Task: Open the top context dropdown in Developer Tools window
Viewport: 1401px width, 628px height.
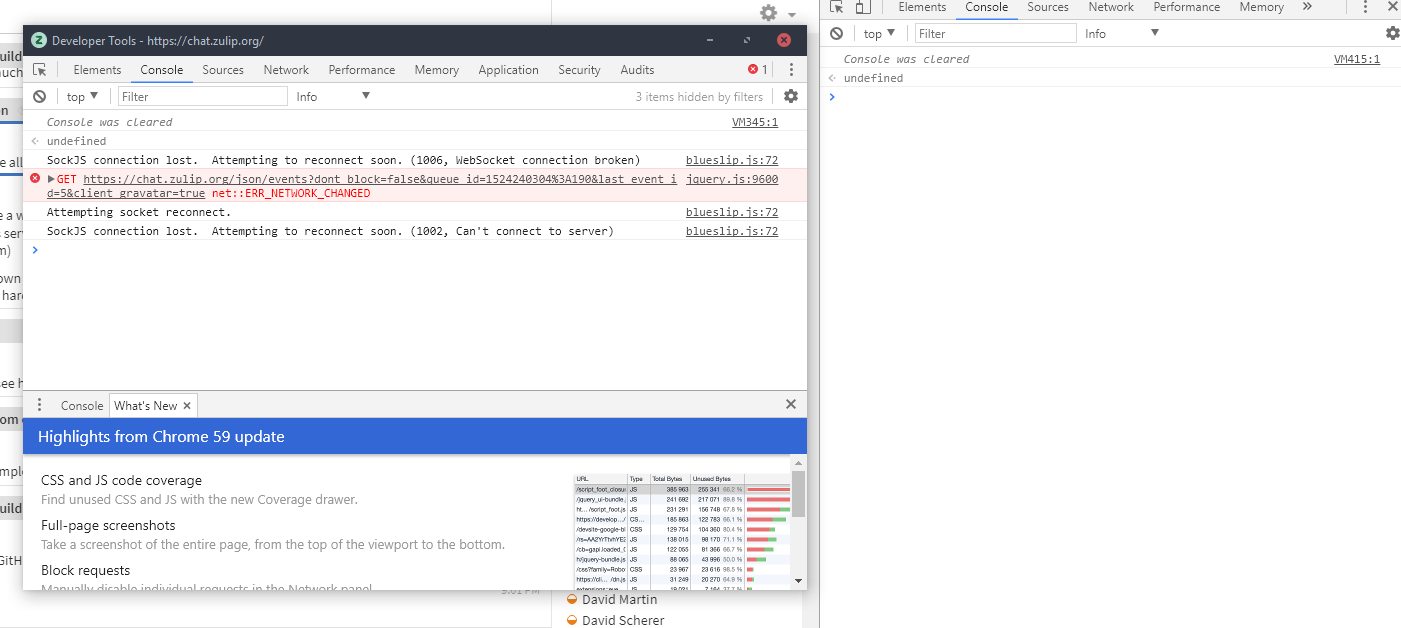Action: (82, 96)
